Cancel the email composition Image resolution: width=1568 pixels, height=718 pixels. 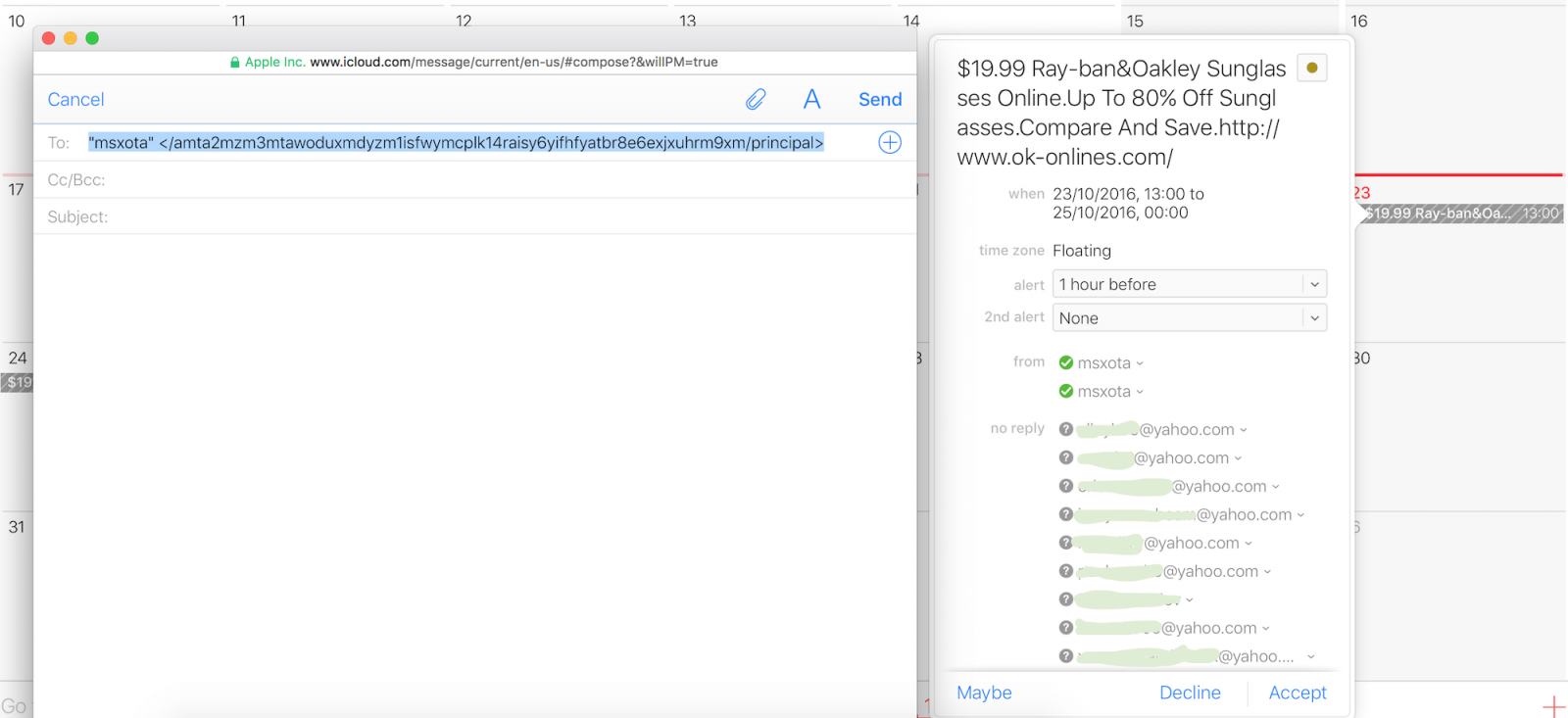75,99
